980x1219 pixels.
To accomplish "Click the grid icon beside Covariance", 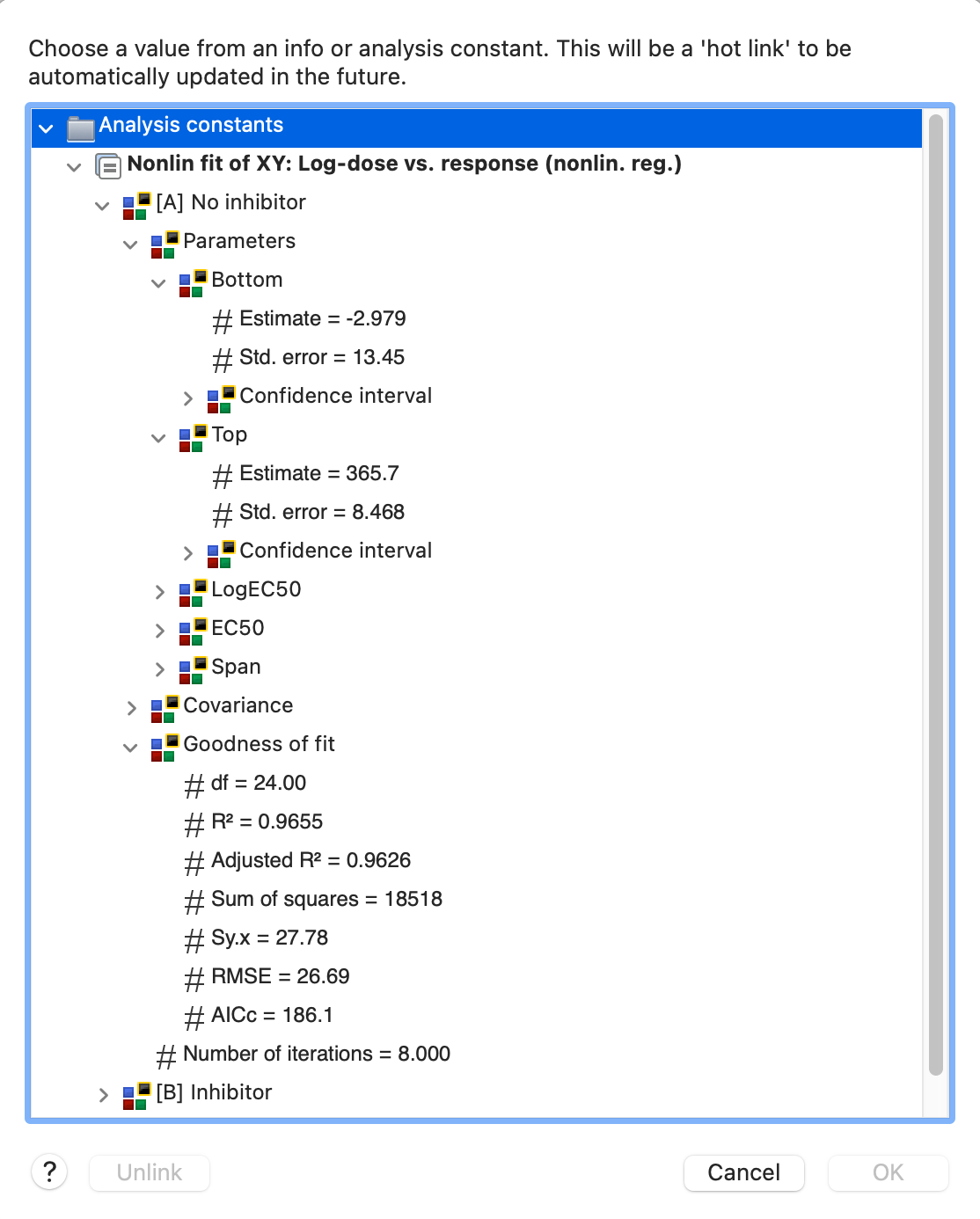I will point(163,705).
